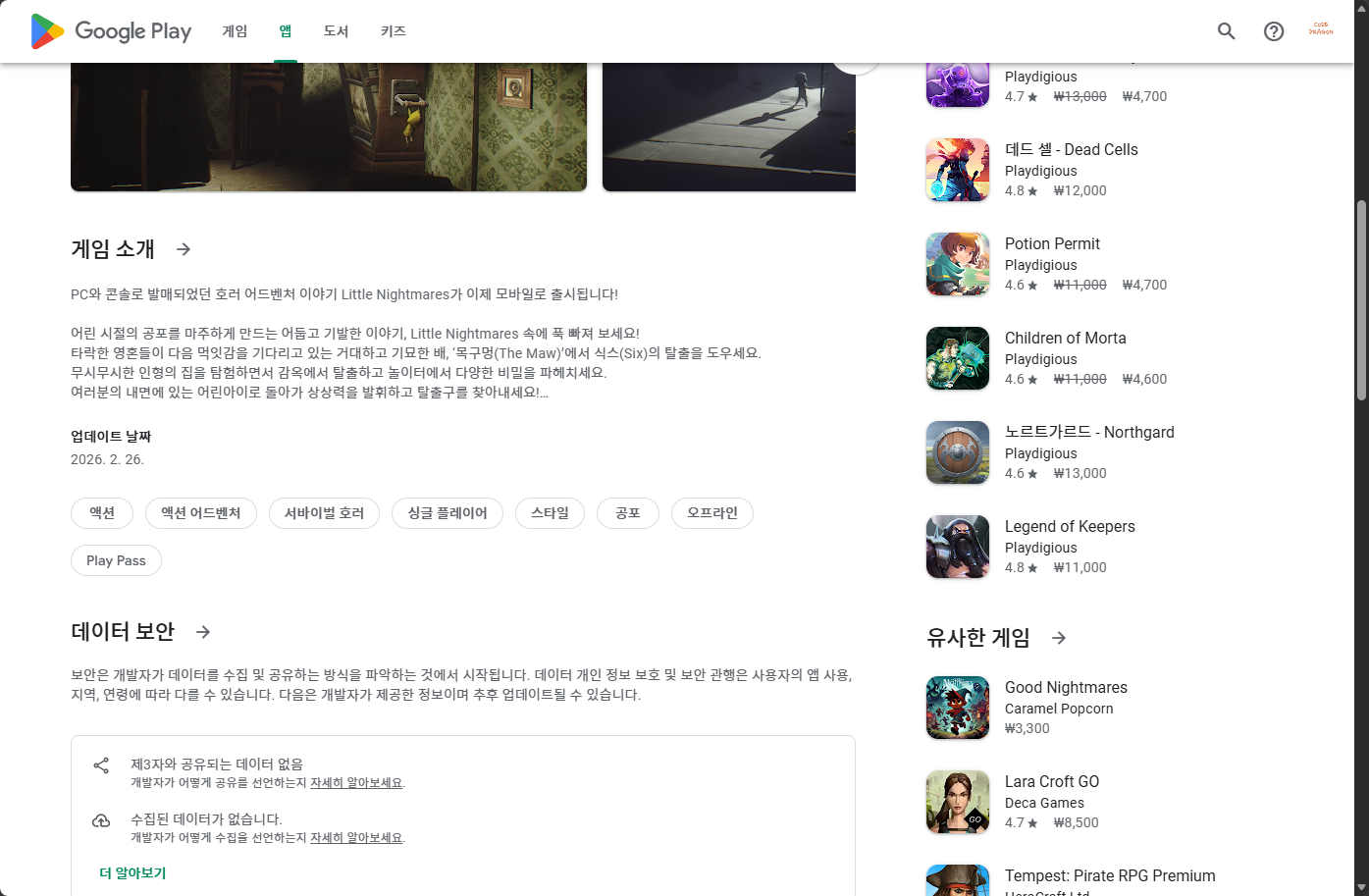Click the Caramel Popcorn developer name
Viewport: 1369px width, 896px height.
pyautogui.click(x=1059, y=709)
